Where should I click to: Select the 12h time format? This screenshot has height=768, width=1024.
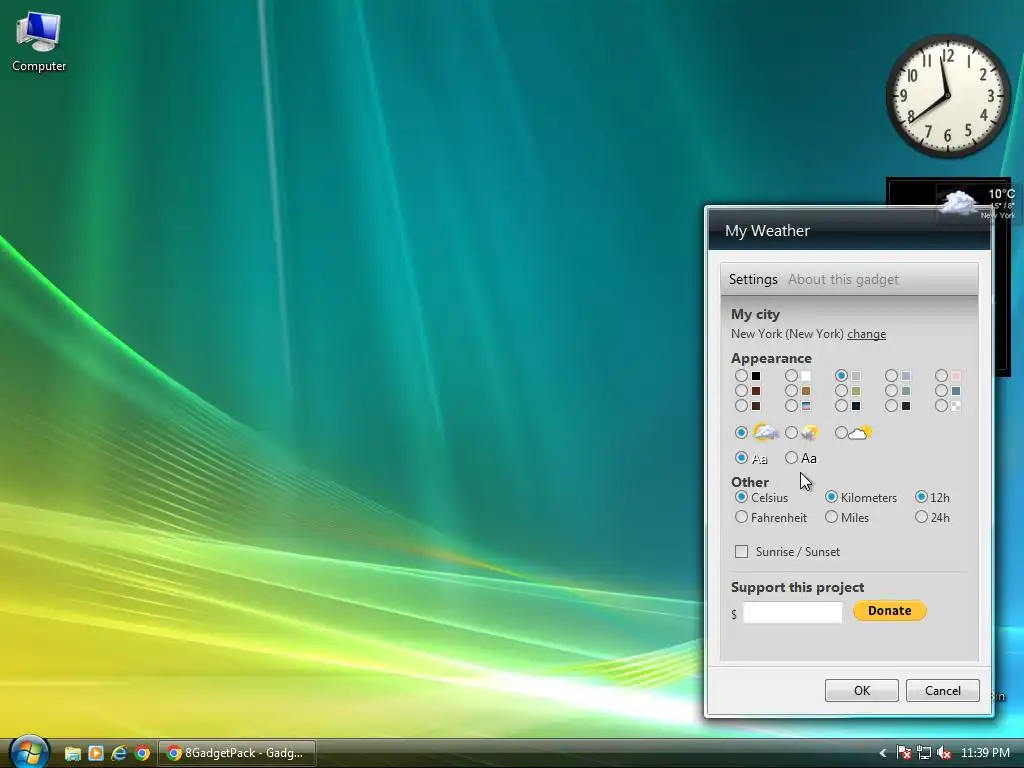[921, 497]
